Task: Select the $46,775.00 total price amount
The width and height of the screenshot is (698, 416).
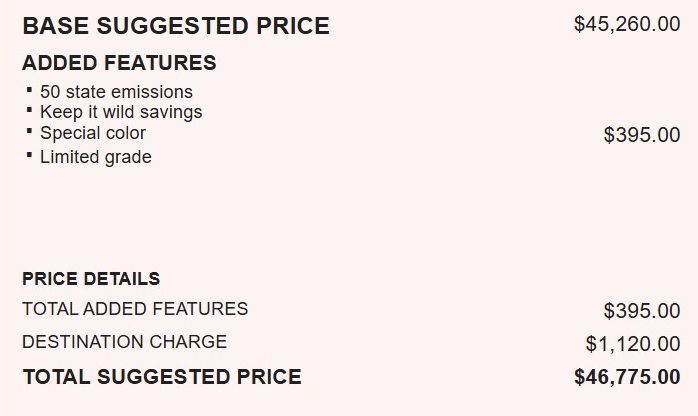Action: (627, 377)
